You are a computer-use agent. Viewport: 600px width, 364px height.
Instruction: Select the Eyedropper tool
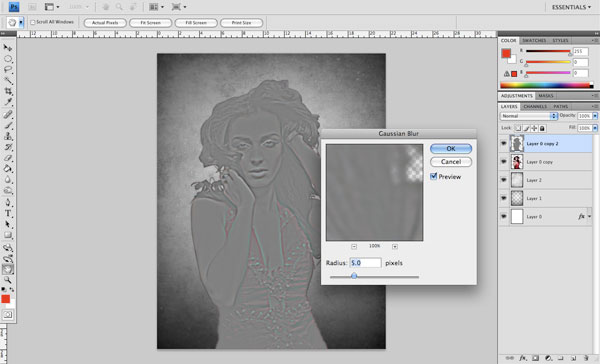pos(8,102)
